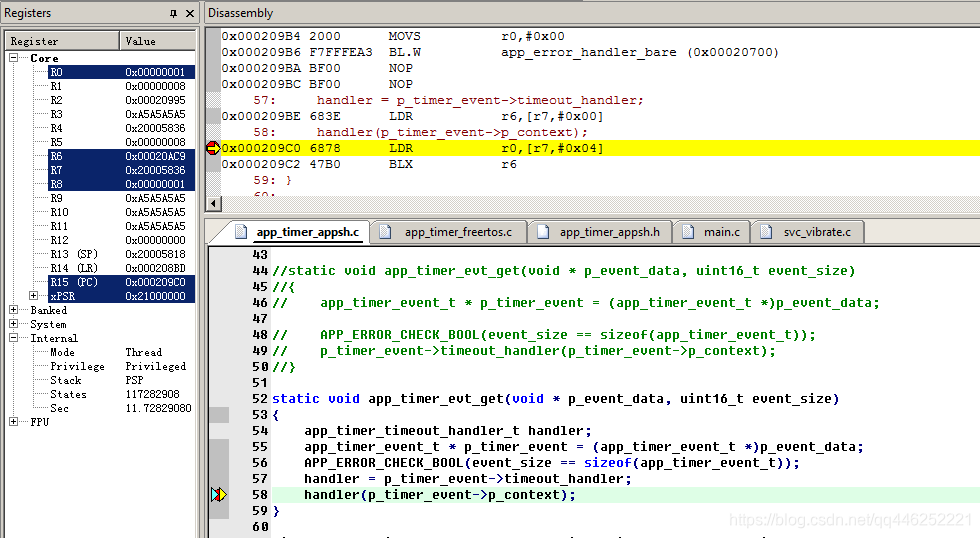Expand the System register group
Screen dimensions: 980x538
point(14,324)
